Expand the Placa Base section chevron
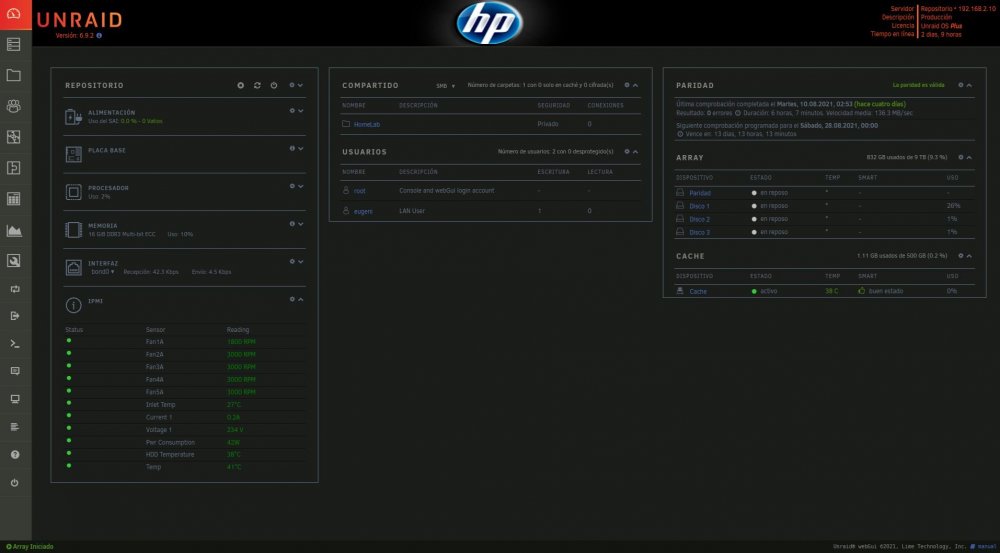This screenshot has width=1000, height=553. 300,148
